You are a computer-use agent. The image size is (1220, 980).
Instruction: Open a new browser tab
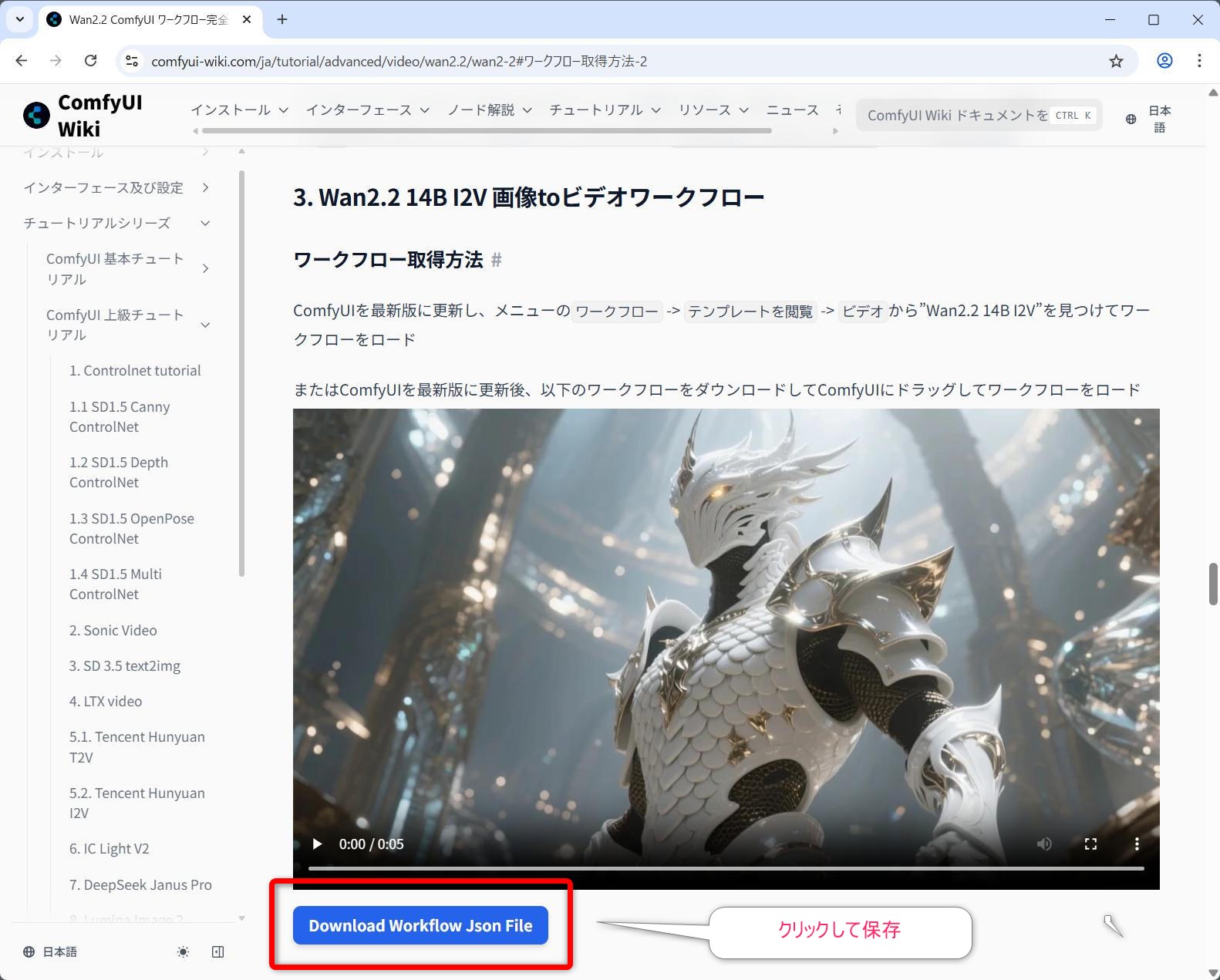[282, 19]
